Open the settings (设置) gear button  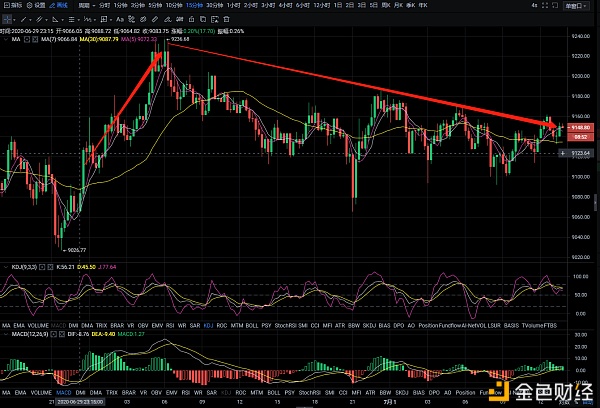coord(36,5)
